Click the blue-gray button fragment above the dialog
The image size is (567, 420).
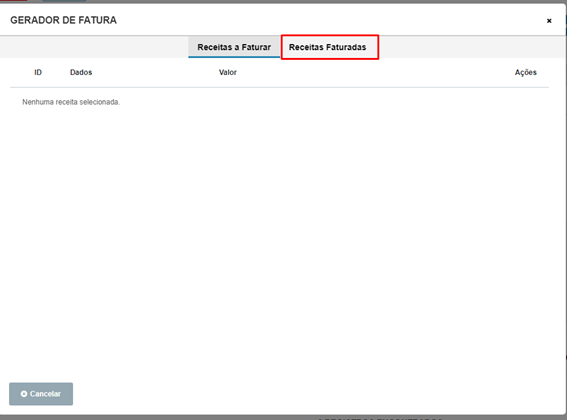pyautogui.click(x=64, y=0)
